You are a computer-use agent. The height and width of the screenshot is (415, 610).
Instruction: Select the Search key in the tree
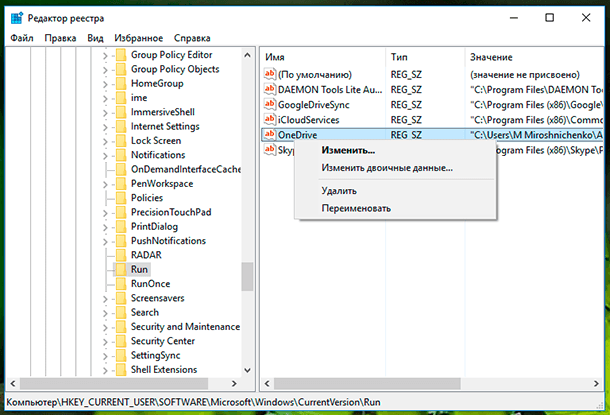(145, 312)
